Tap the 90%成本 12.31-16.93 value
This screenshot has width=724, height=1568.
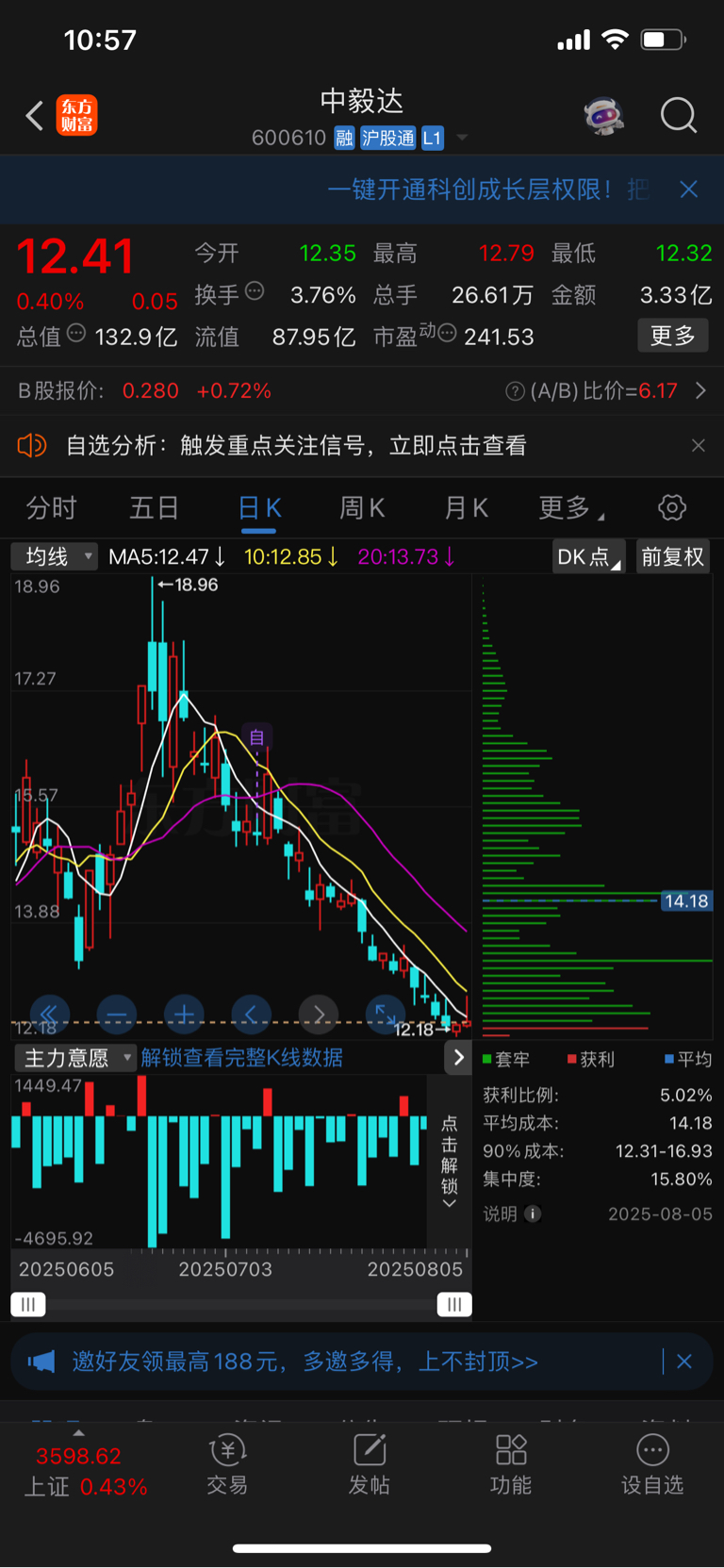(x=664, y=1151)
